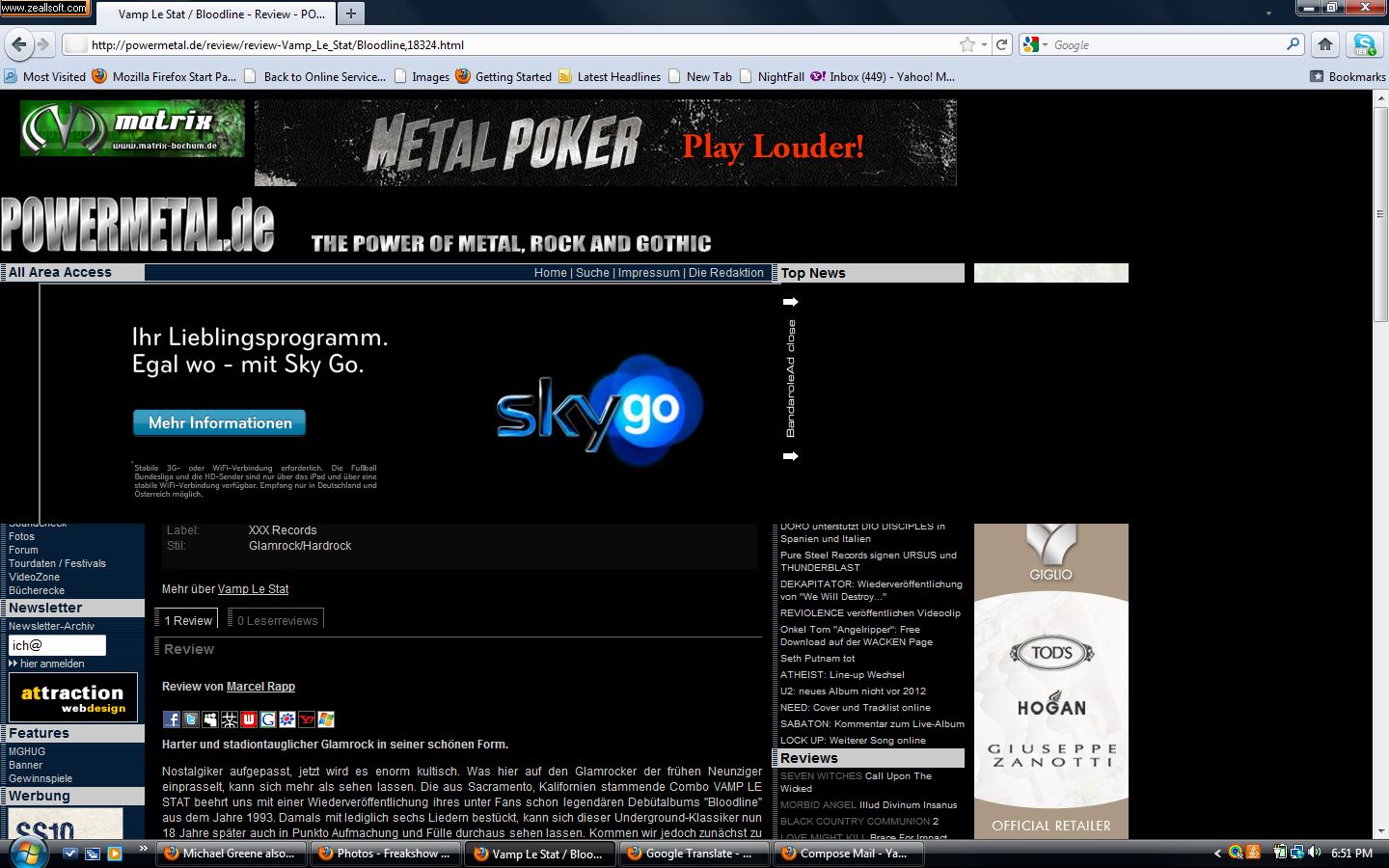Open a new tab with the plus button
The image size is (1389, 868).
(351, 14)
